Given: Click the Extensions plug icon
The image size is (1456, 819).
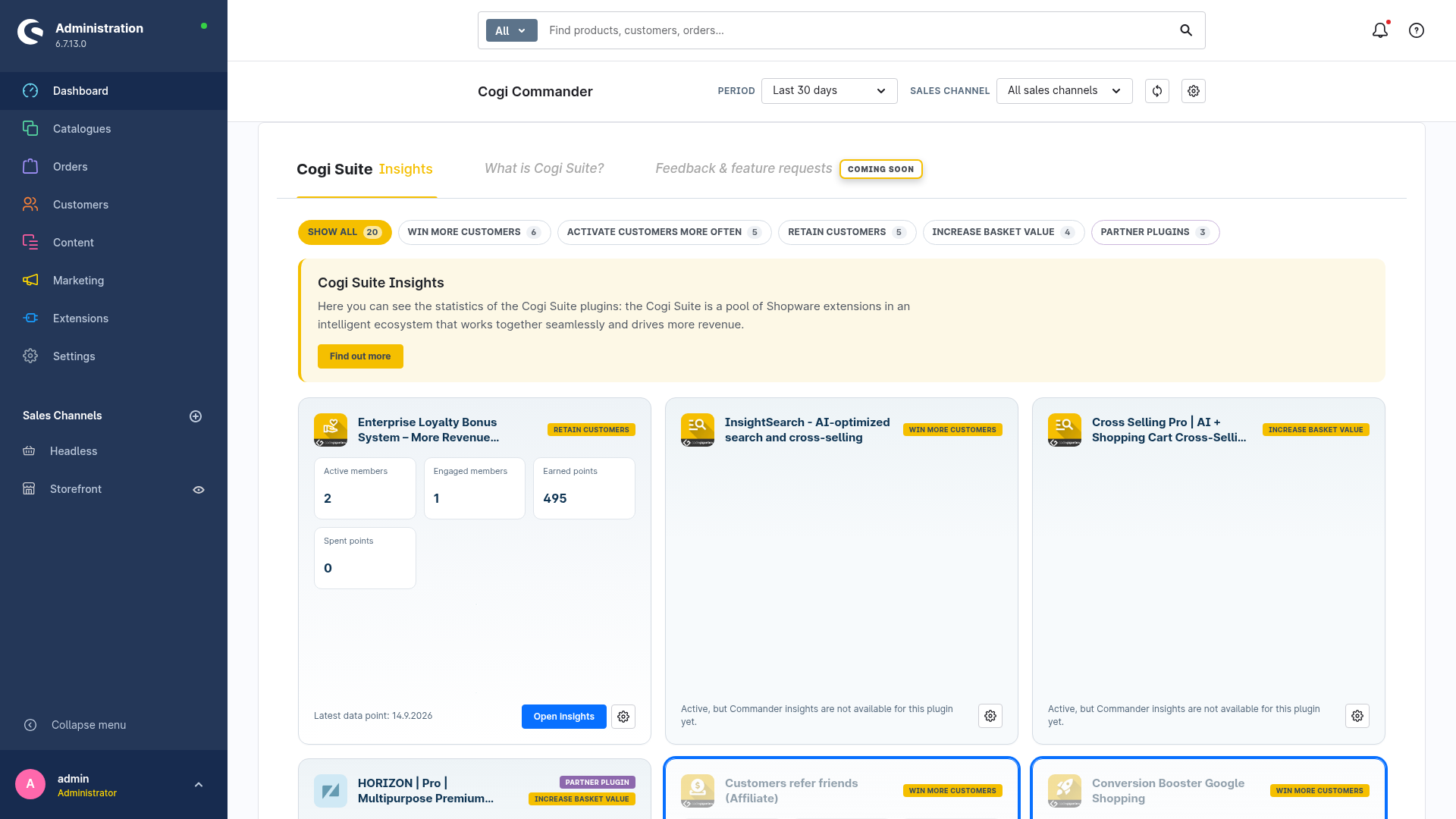Looking at the screenshot, I should 30,318.
